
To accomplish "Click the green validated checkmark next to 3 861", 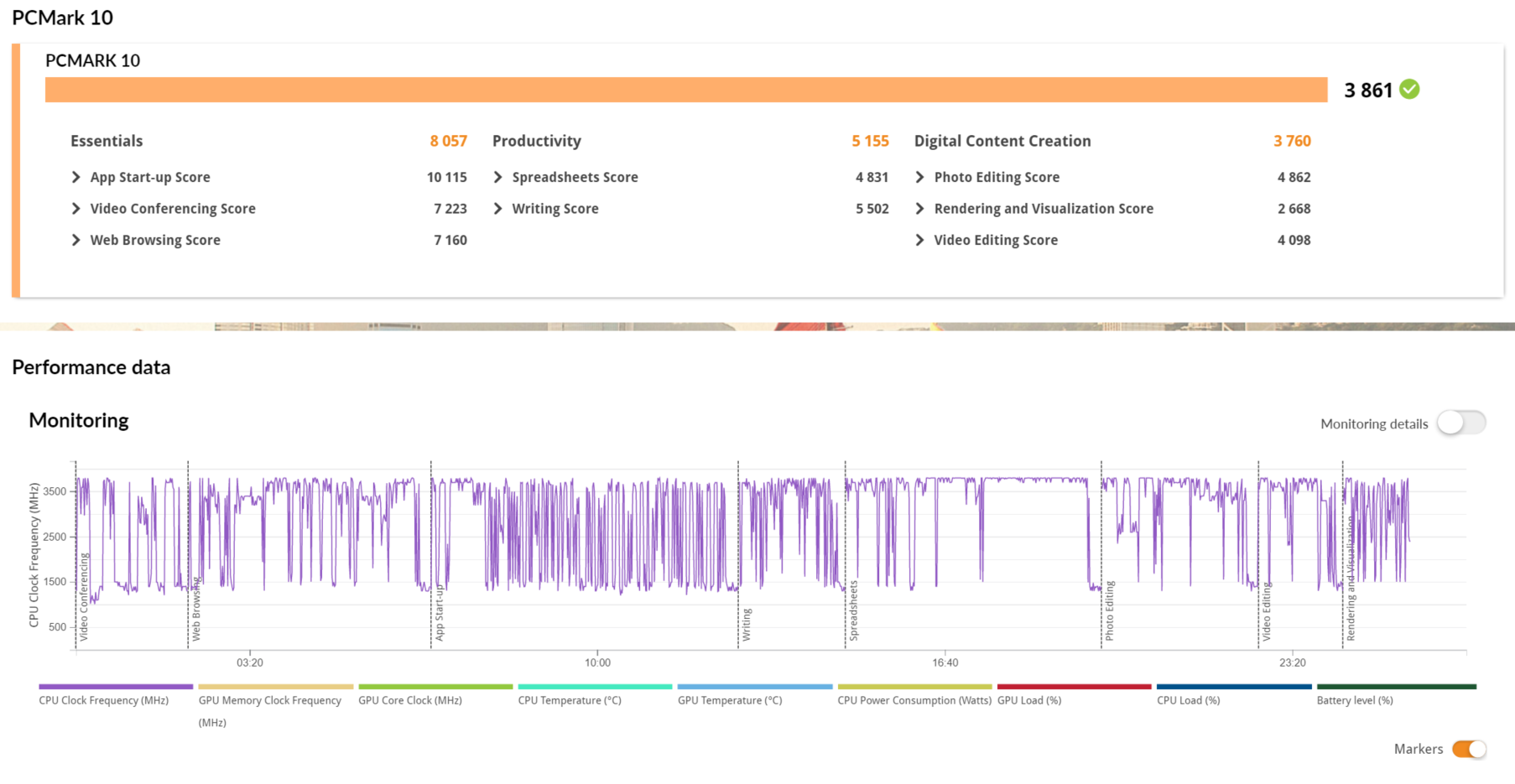I will [1409, 89].
